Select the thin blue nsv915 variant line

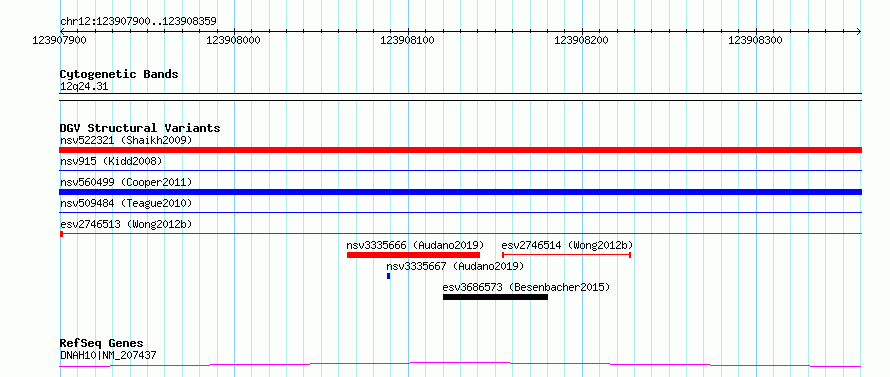(460, 170)
